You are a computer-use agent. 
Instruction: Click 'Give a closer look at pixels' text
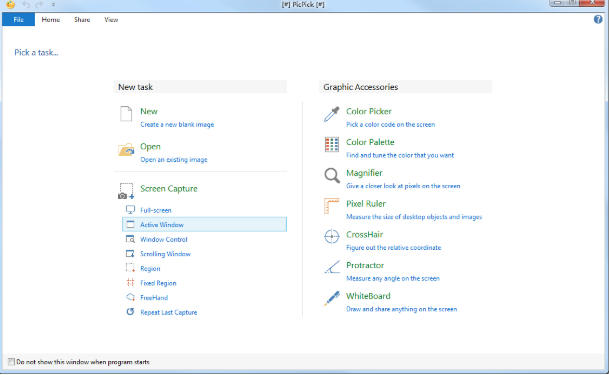coord(403,186)
